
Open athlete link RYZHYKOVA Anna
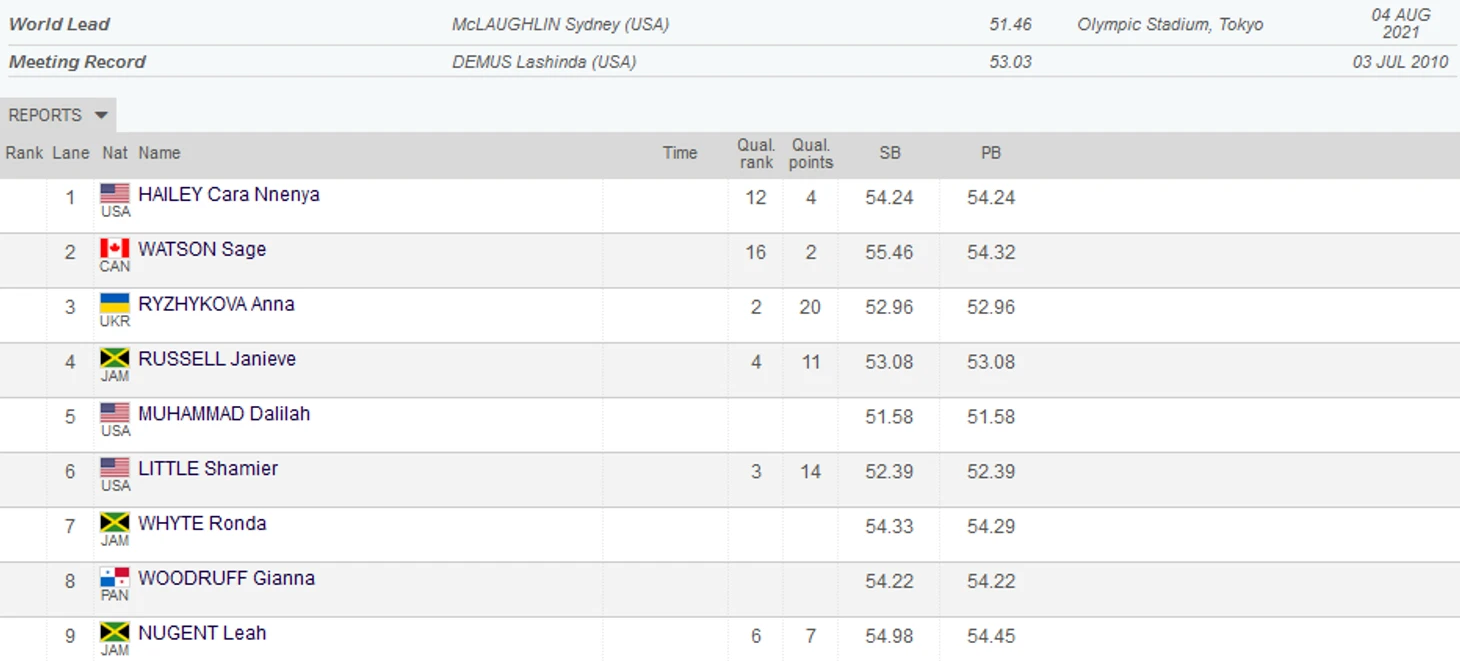(216, 304)
